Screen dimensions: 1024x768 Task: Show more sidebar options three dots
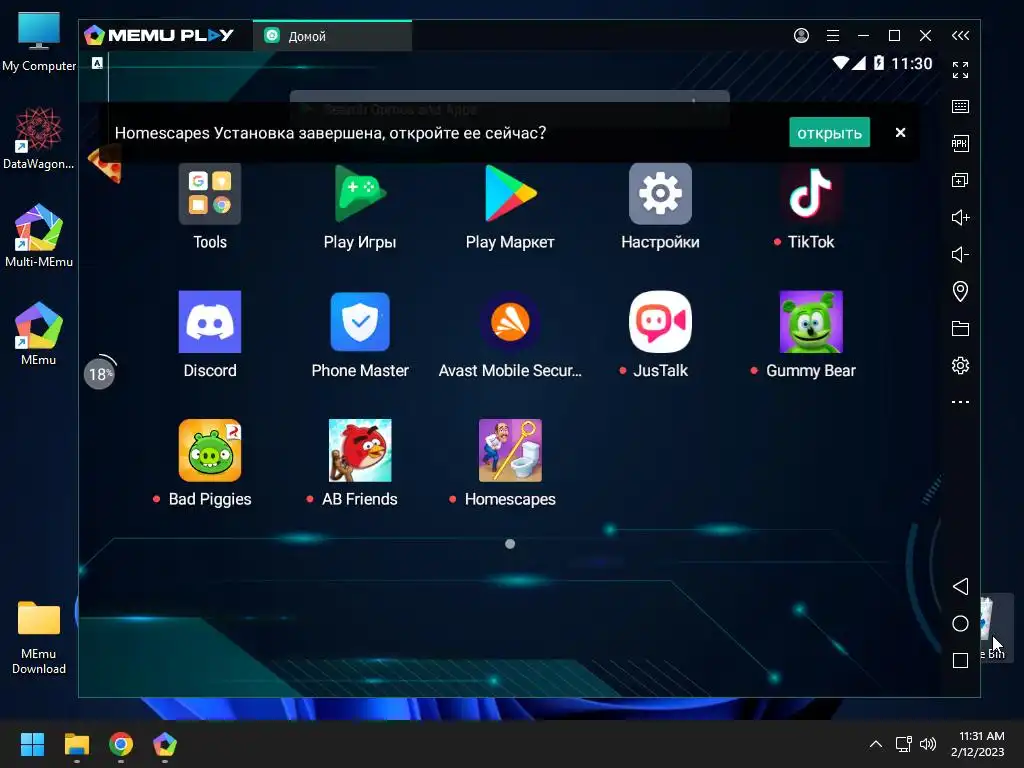tap(960, 402)
